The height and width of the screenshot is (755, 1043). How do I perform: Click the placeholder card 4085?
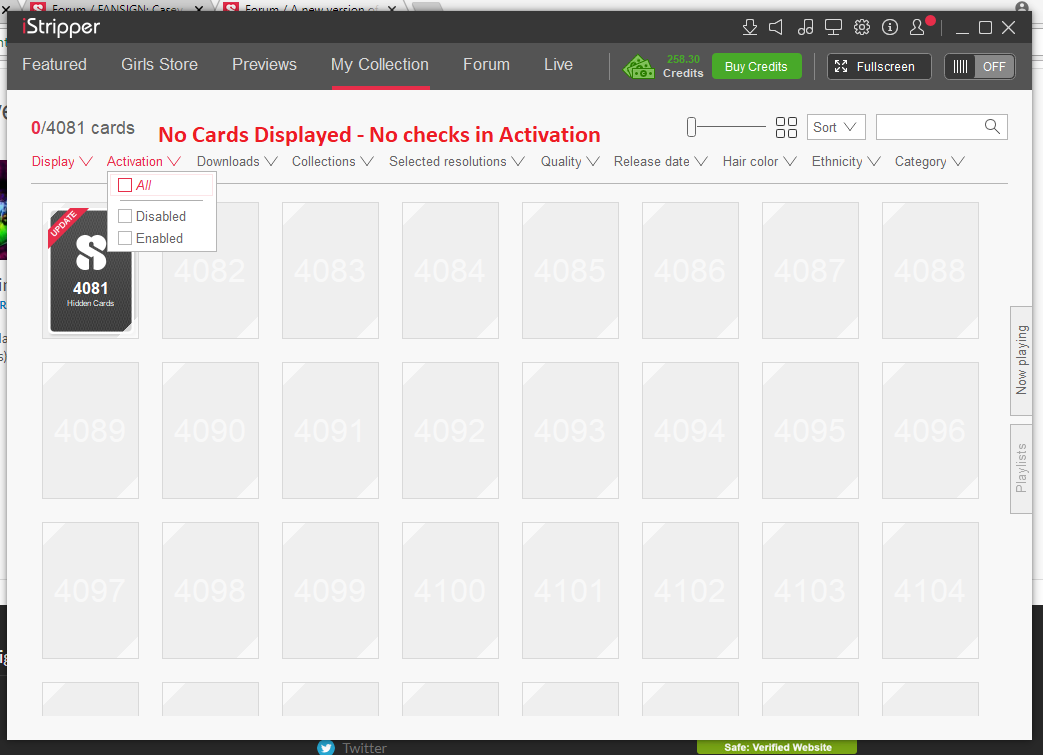click(570, 270)
